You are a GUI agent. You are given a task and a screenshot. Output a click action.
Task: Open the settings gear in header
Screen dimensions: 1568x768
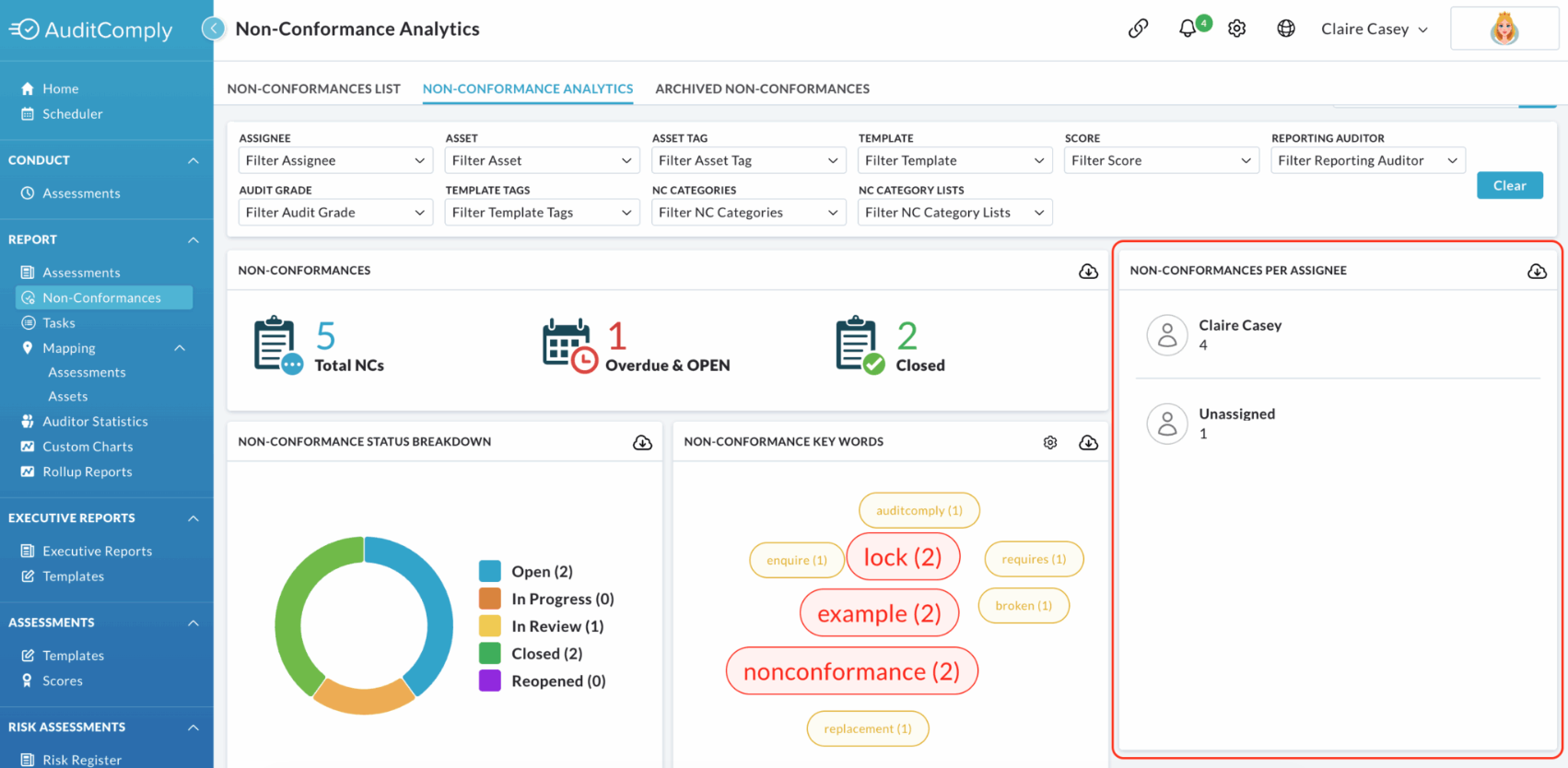pyautogui.click(x=1237, y=29)
